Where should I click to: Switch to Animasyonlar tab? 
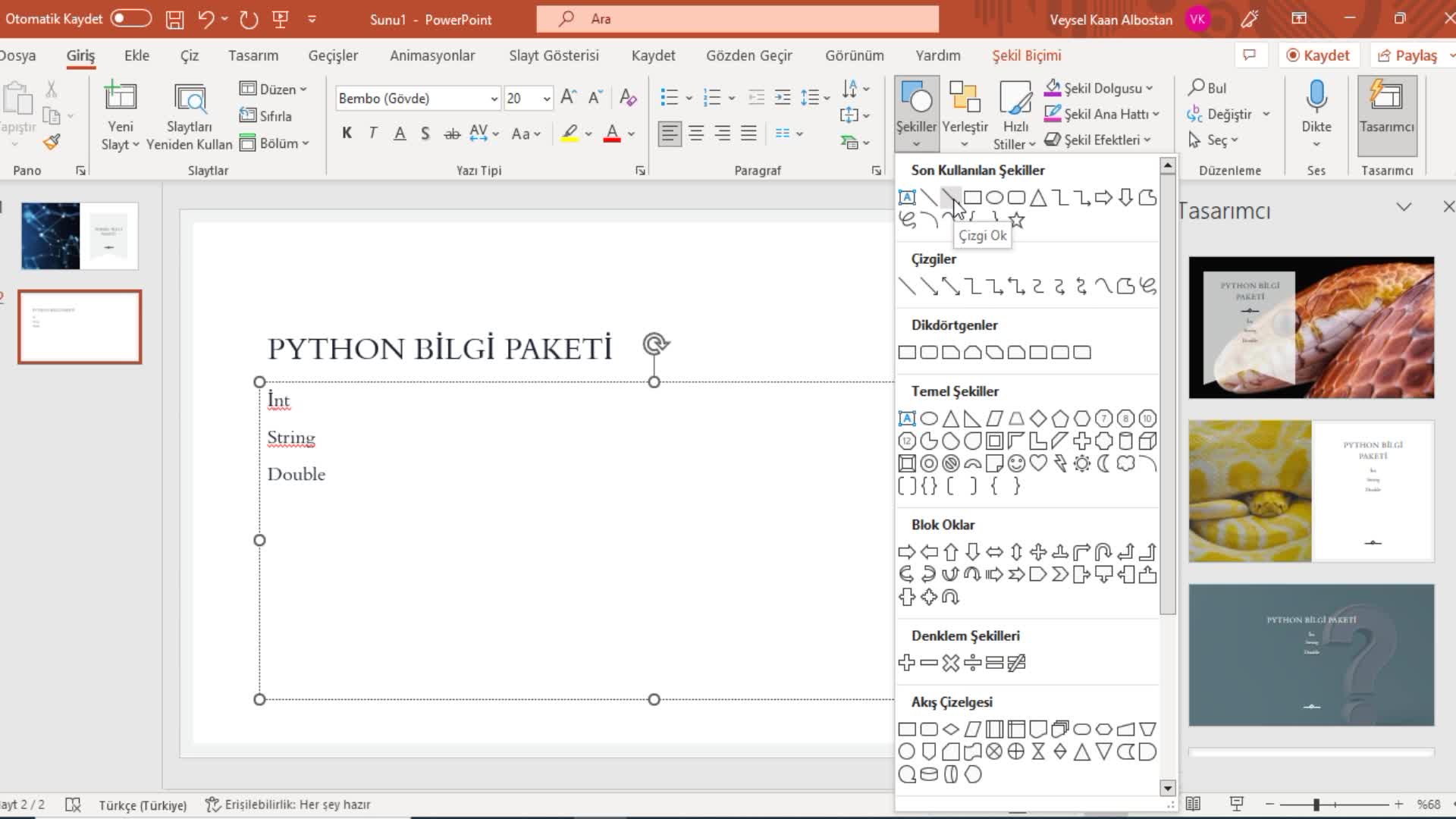point(432,55)
